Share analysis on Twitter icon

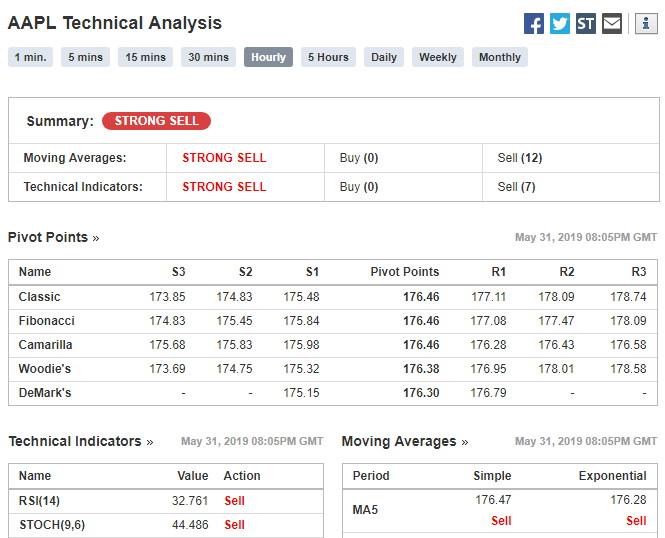click(560, 23)
